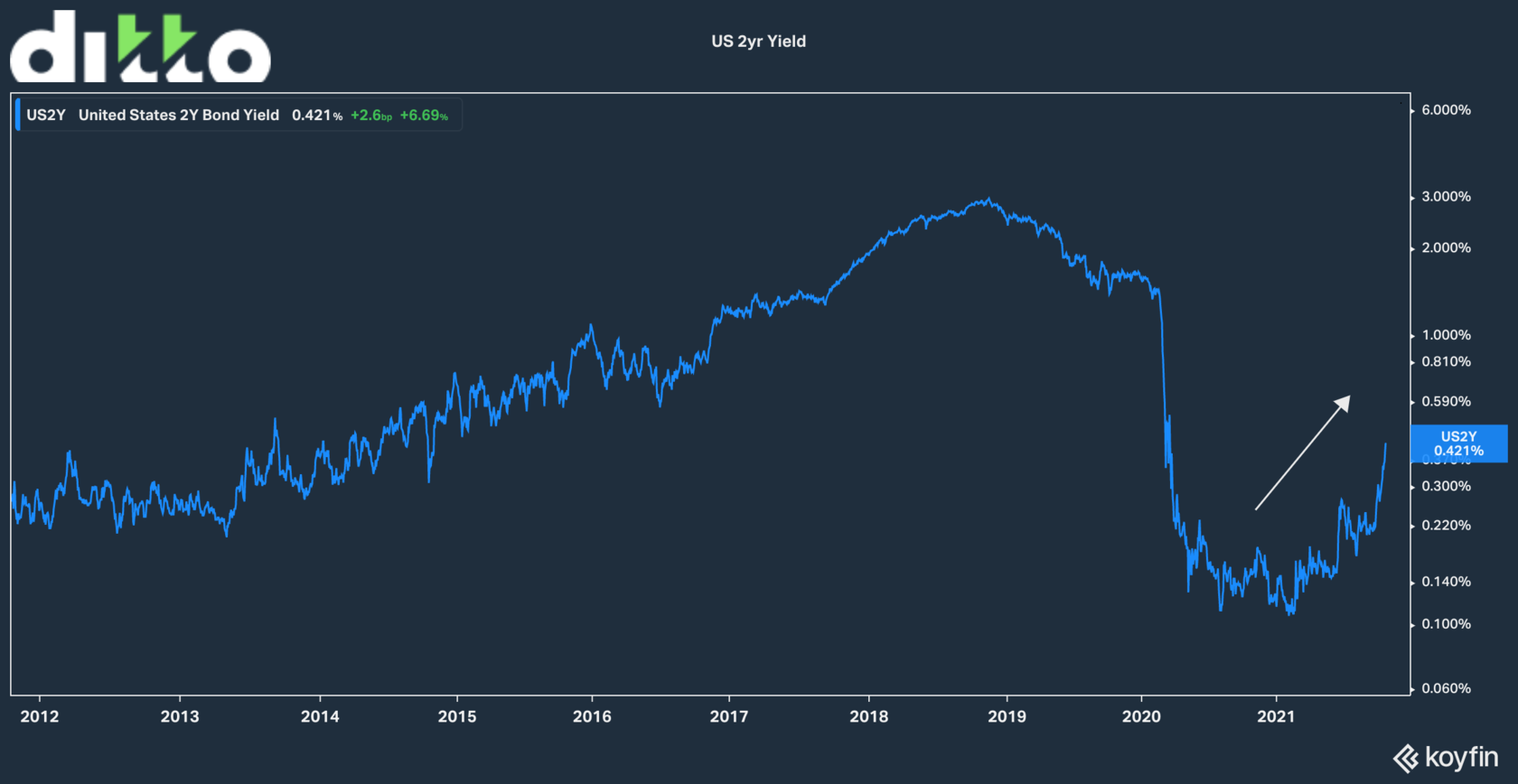Click the ditto logo
Image resolution: width=1518 pixels, height=784 pixels.
click(x=140, y=47)
